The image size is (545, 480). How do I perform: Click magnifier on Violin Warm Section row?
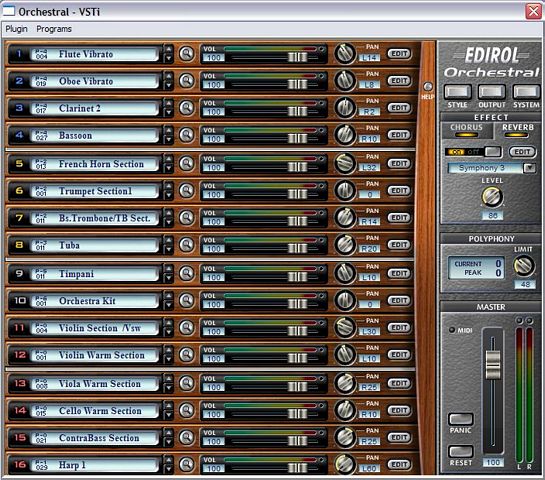pos(187,355)
